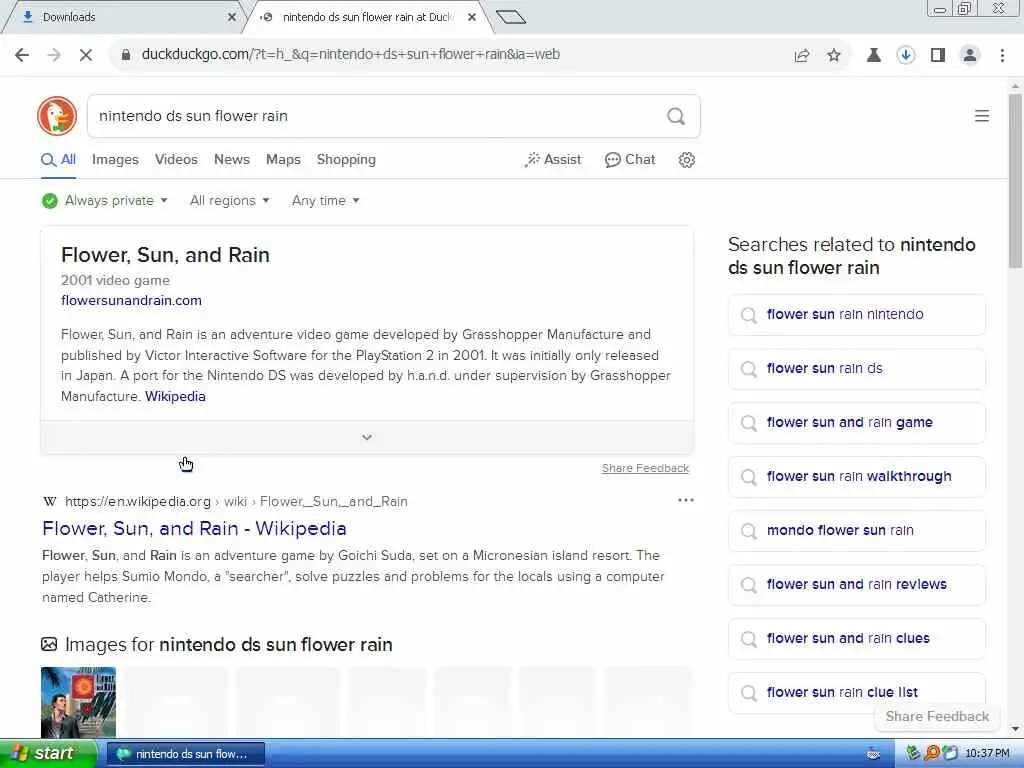This screenshot has width=1024, height=768.
Task: Click the floating Share Feedback button
Action: tap(937, 716)
